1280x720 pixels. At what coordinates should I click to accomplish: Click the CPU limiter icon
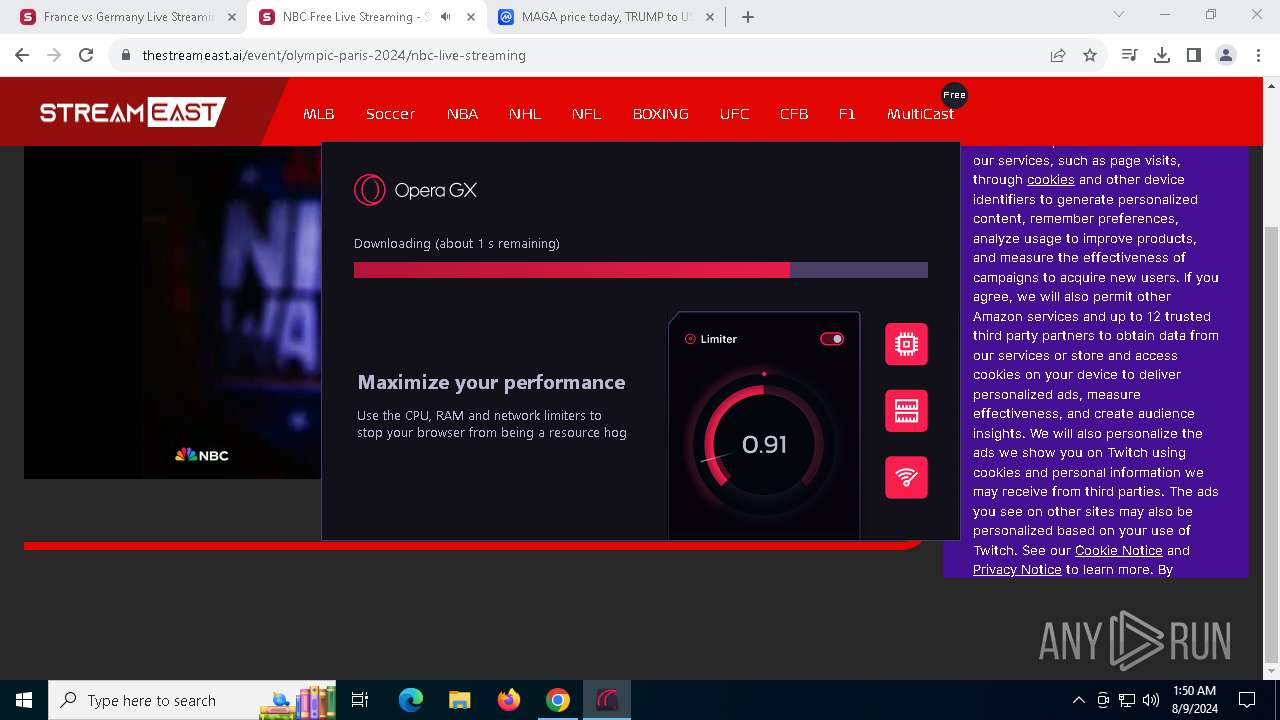[x=906, y=344]
